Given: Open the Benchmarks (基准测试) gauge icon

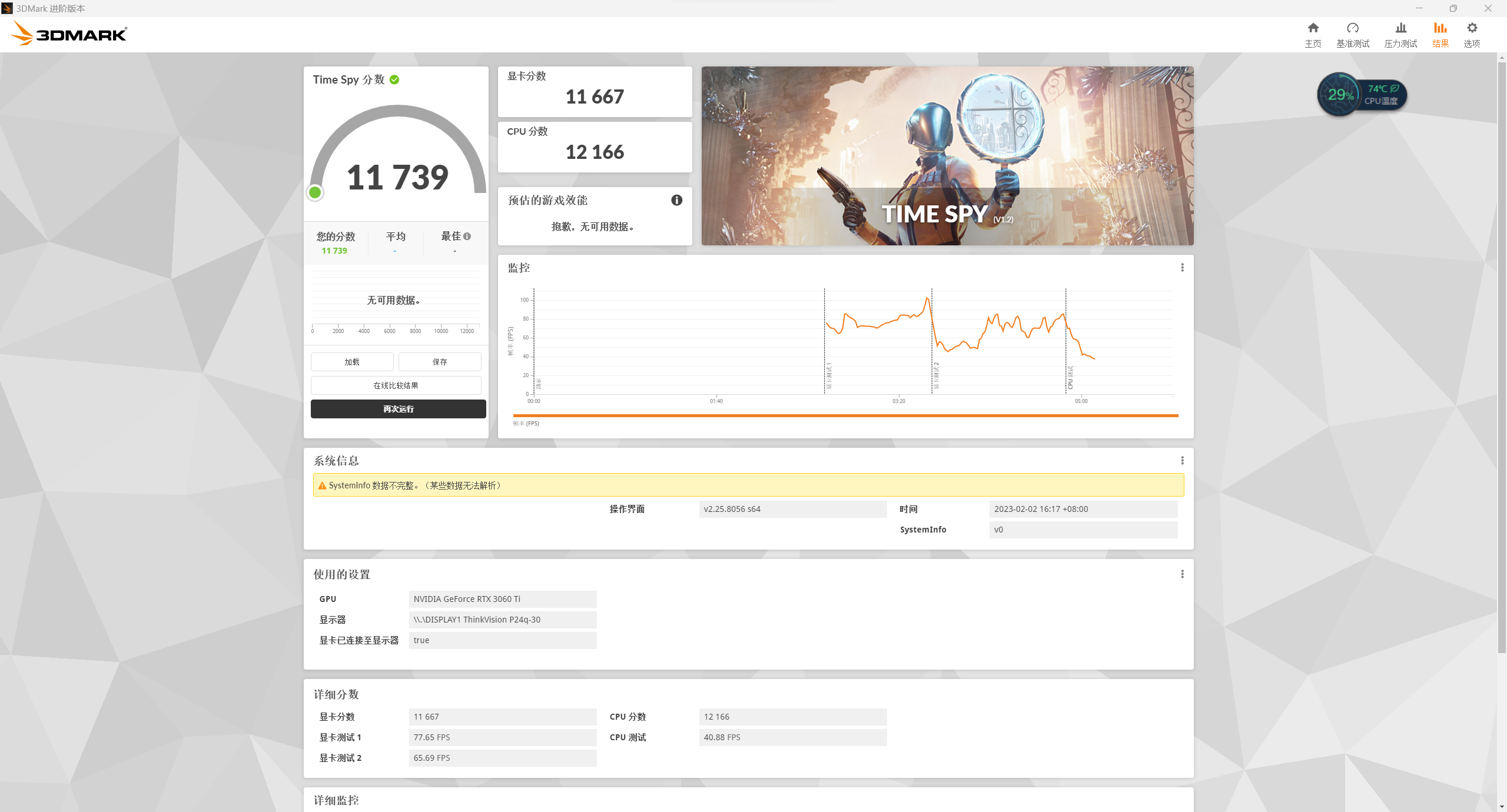Looking at the screenshot, I should click(1352, 28).
